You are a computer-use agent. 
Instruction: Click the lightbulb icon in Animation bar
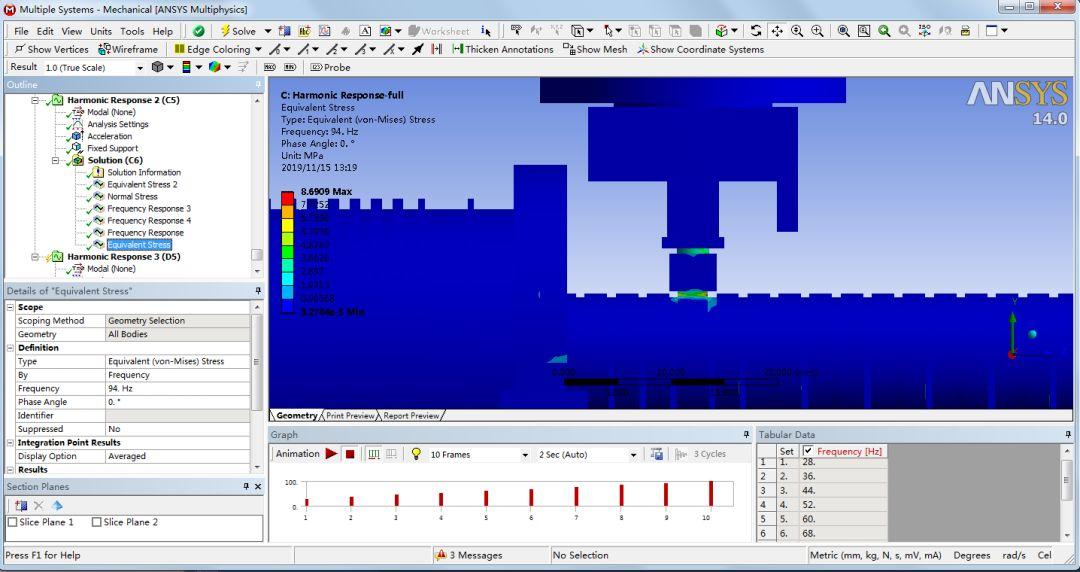416,454
